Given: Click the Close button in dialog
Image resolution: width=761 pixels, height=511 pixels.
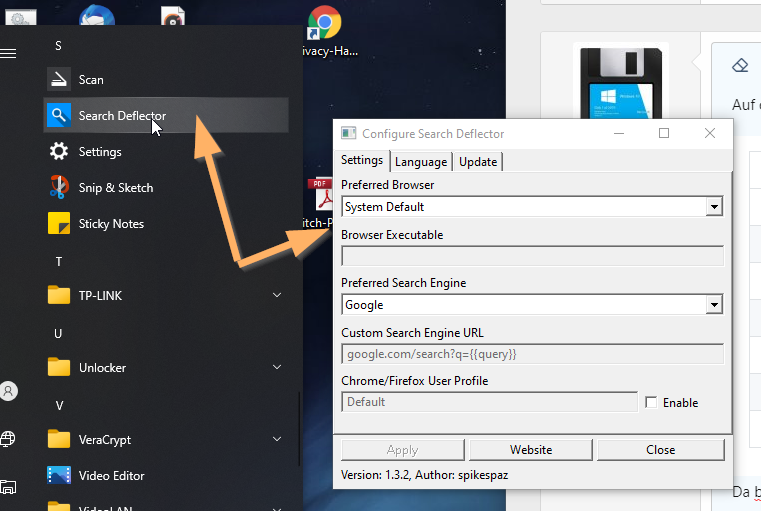Looking at the screenshot, I should click(661, 450).
